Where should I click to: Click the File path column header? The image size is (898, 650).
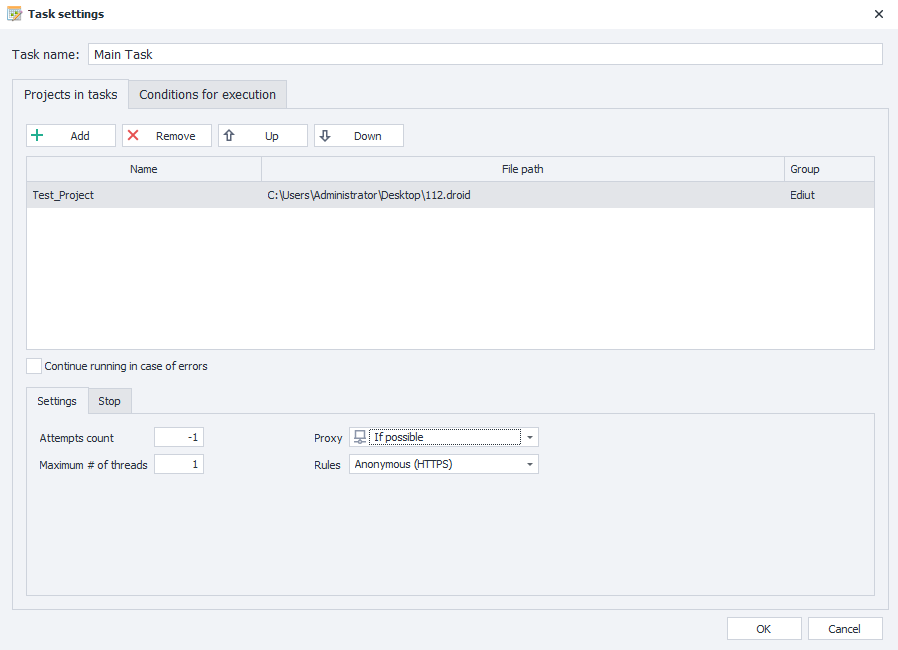click(522, 168)
